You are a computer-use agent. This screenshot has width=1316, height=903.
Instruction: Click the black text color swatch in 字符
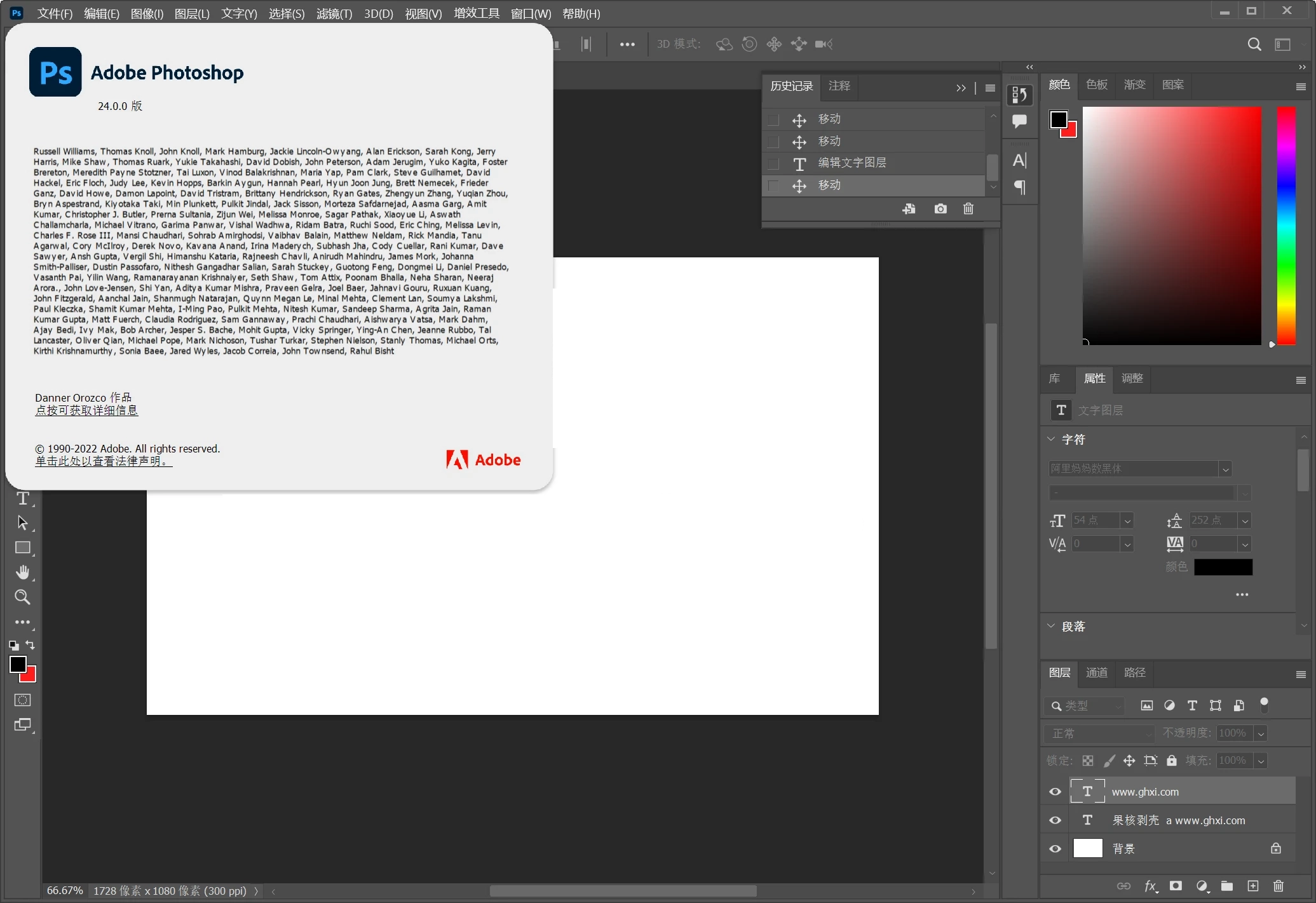click(x=1223, y=567)
